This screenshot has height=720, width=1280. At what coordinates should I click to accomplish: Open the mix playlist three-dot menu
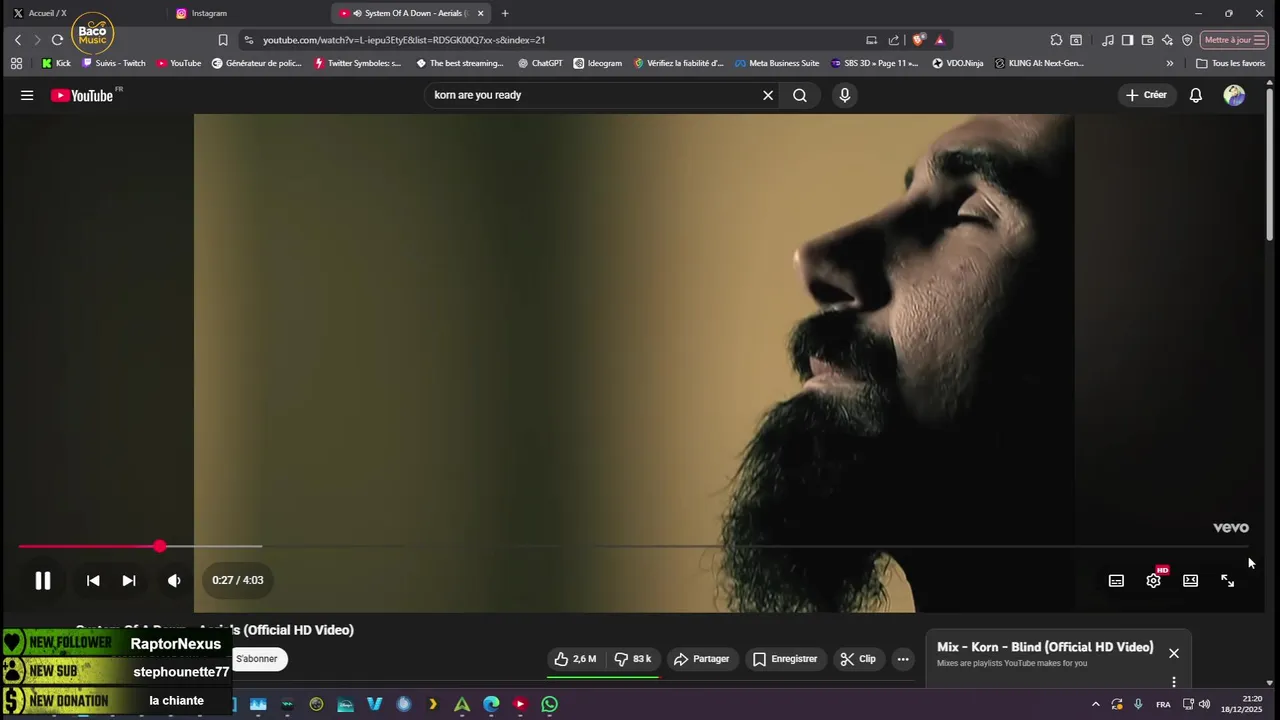point(1174,682)
